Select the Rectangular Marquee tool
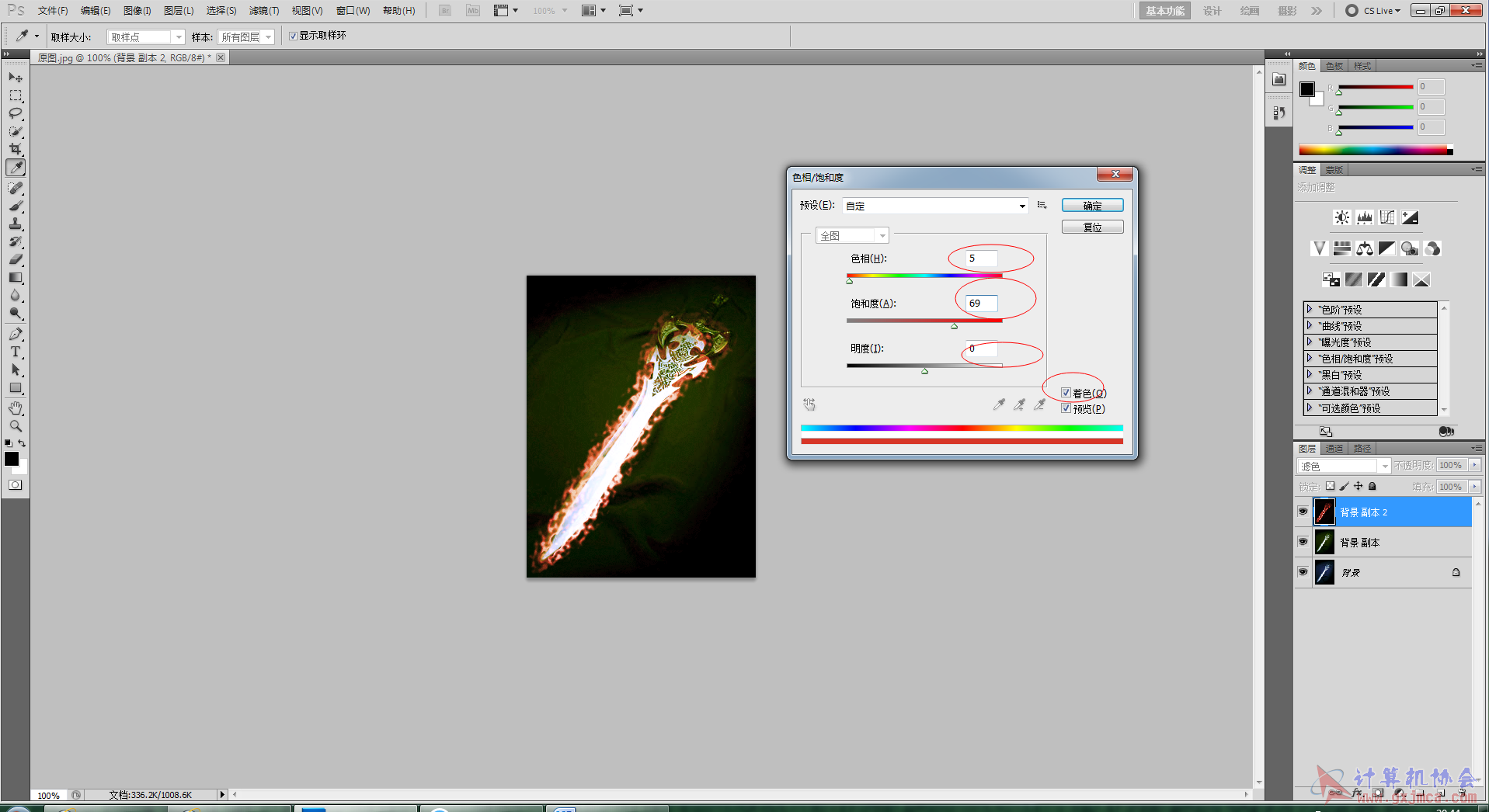The height and width of the screenshot is (812, 1489). [16, 95]
